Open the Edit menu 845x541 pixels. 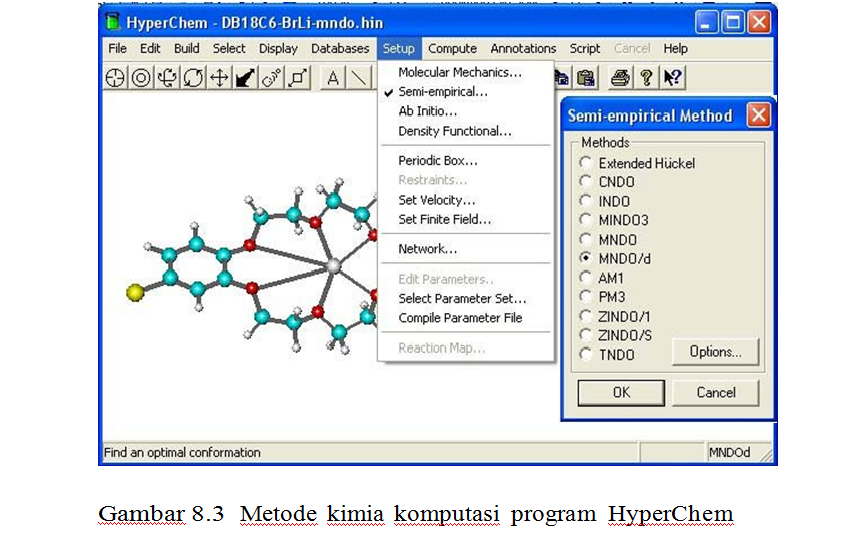point(150,48)
